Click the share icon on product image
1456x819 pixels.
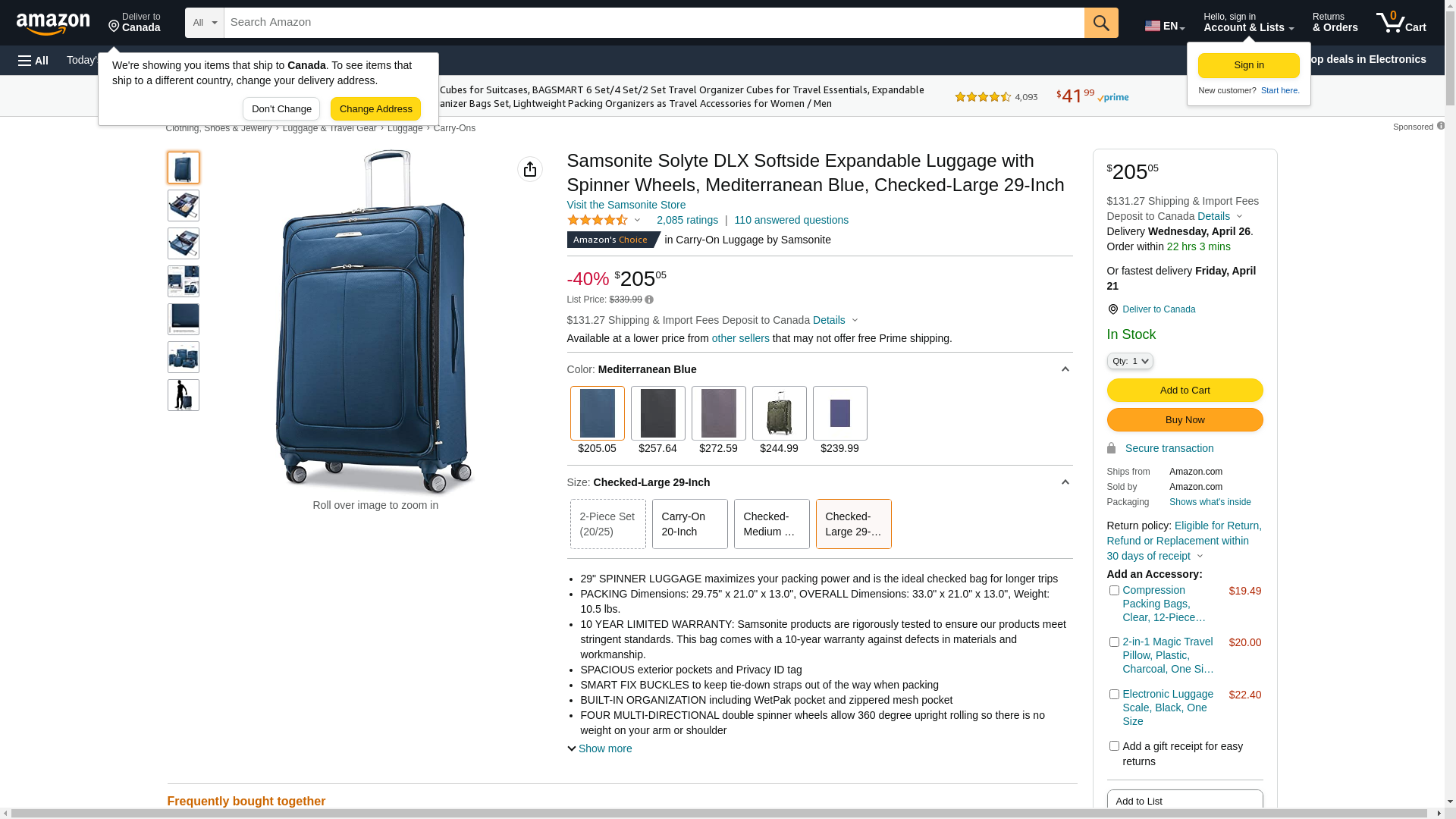(529, 169)
